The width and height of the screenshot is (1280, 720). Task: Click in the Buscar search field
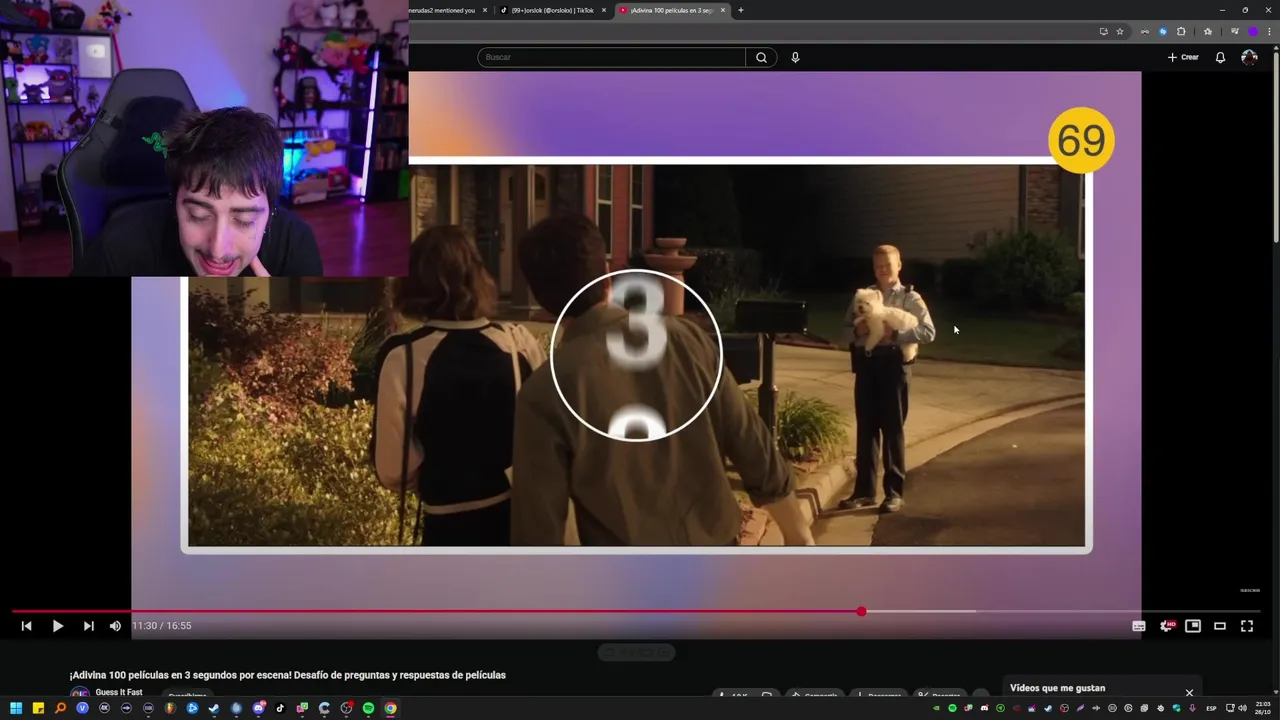611,57
